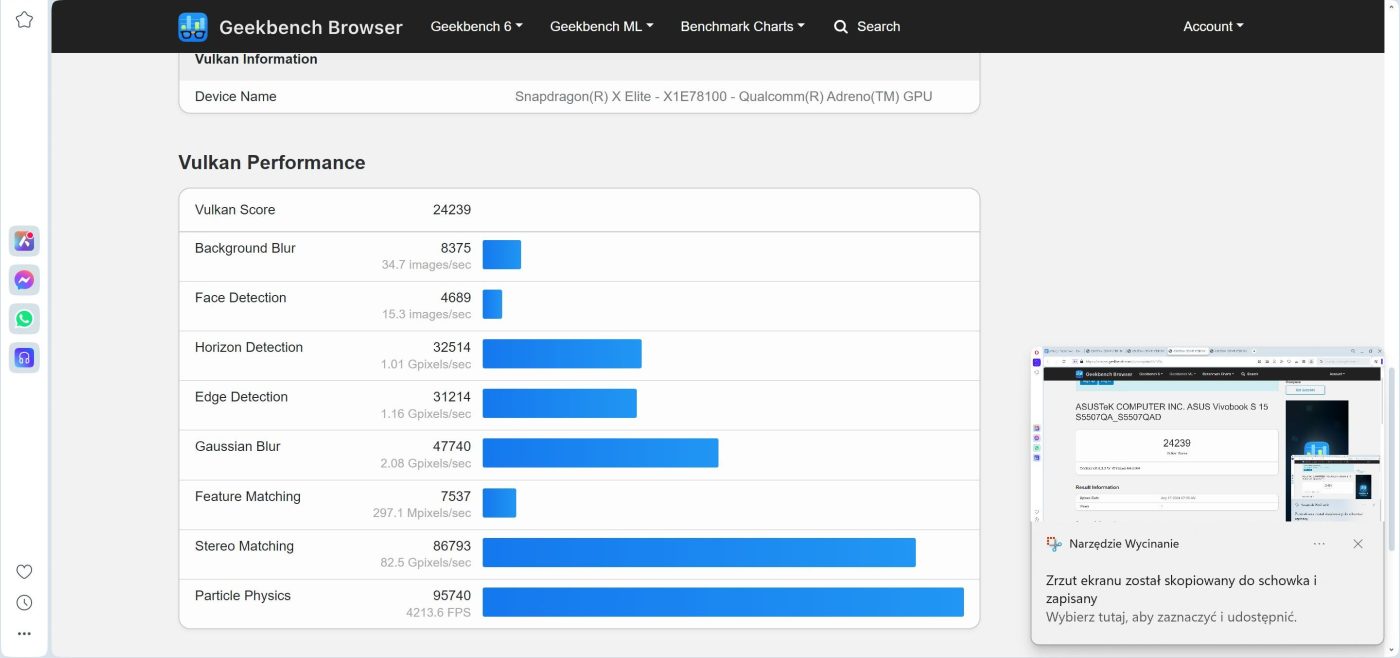This screenshot has width=1400, height=658.
Task: Click the '34.7 images/sec' value
Action: click(x=426, y=265)
